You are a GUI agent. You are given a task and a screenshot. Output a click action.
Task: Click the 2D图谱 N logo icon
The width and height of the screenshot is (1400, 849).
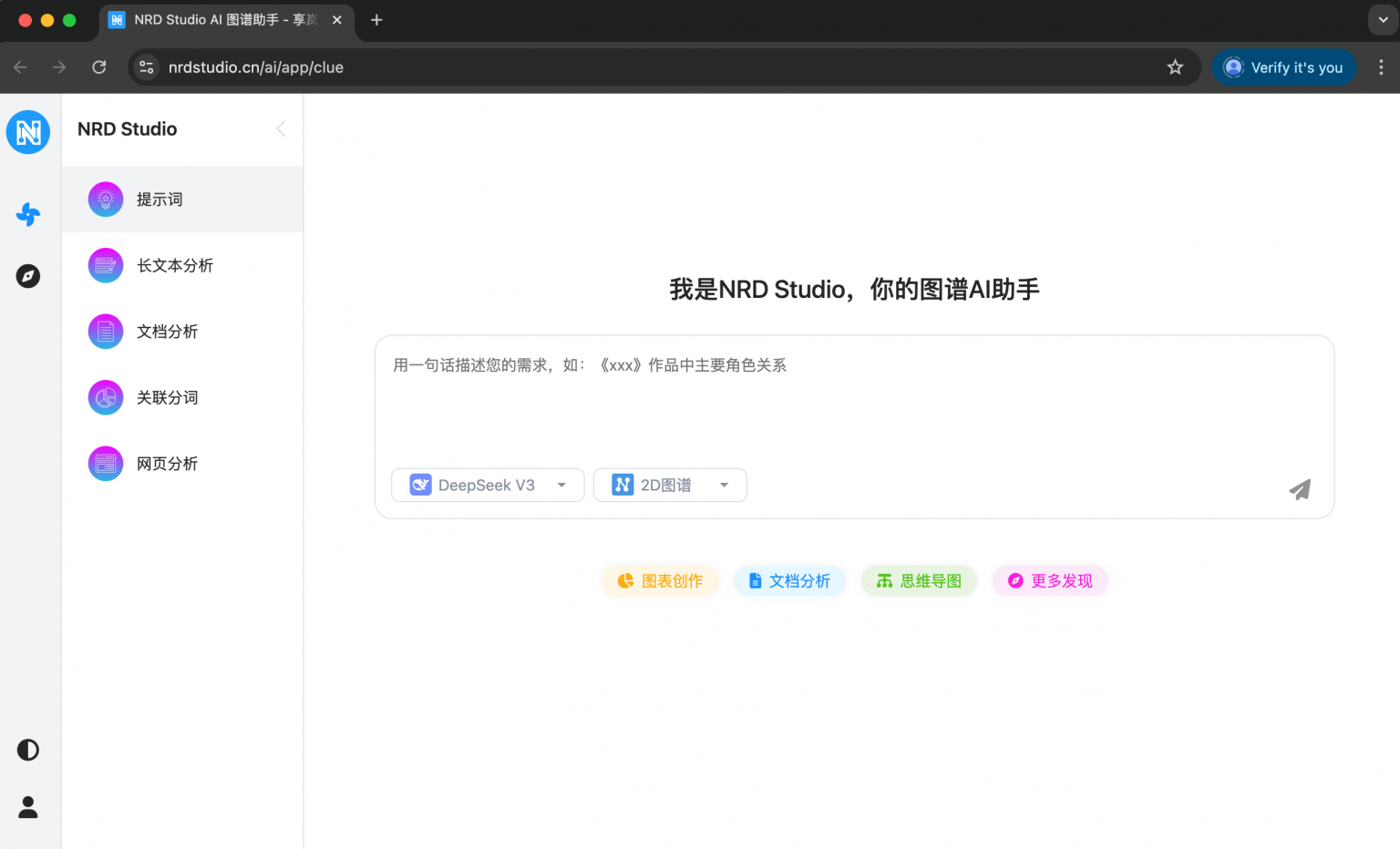click(x=623, y=485)
